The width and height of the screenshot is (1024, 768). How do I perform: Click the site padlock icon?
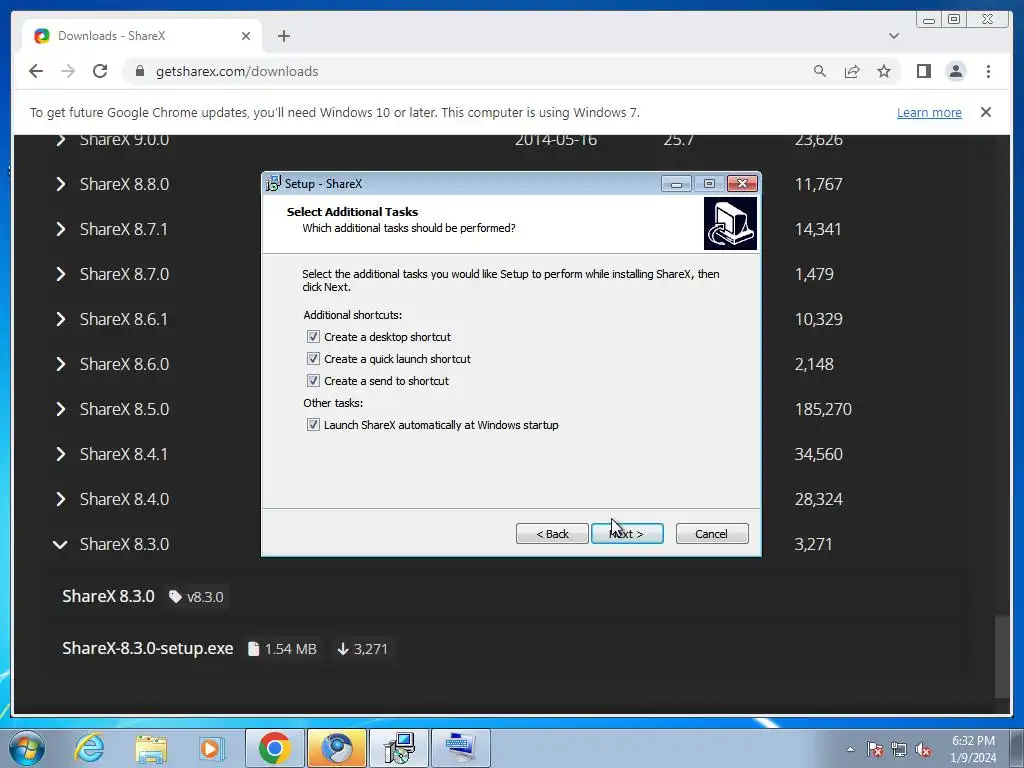(x=140, y=71)
